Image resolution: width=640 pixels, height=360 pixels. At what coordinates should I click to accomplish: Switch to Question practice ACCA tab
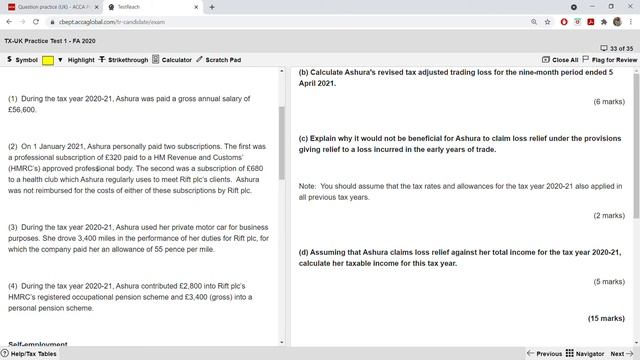tap(52, 7)
